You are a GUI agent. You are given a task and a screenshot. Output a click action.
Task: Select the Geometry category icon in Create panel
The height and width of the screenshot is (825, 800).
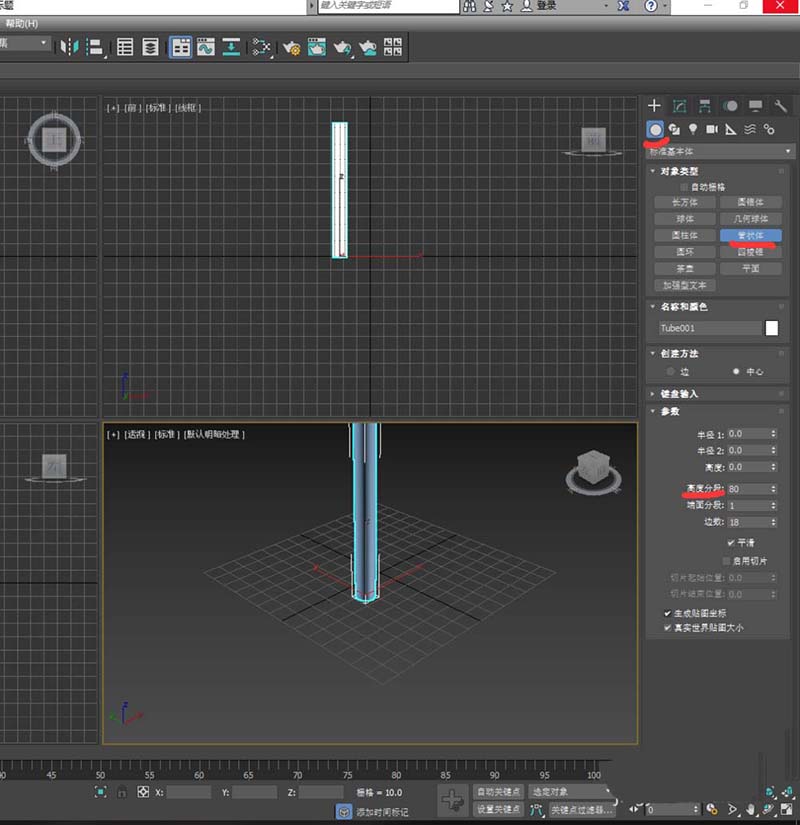pyautogui.click(x=655, y=129)
